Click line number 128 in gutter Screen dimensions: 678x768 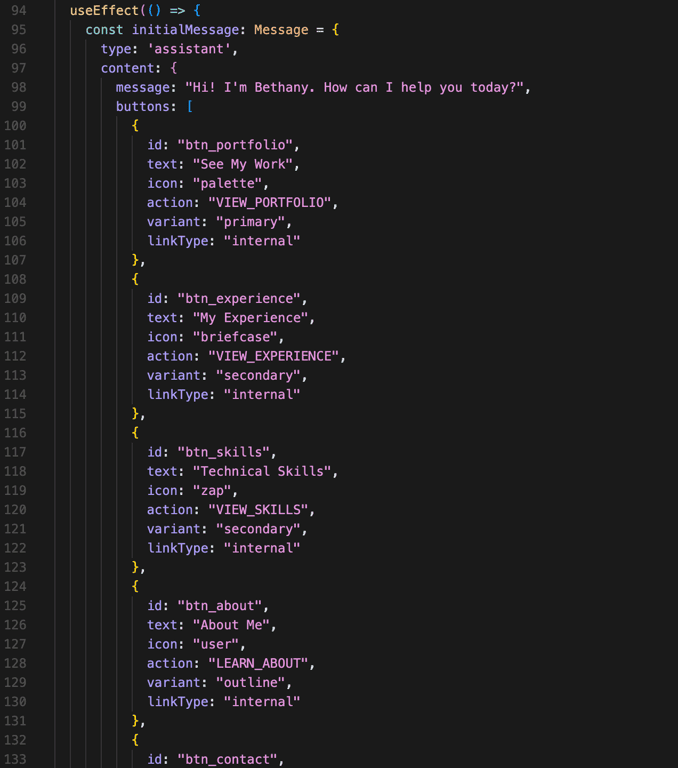pos(15,663)
